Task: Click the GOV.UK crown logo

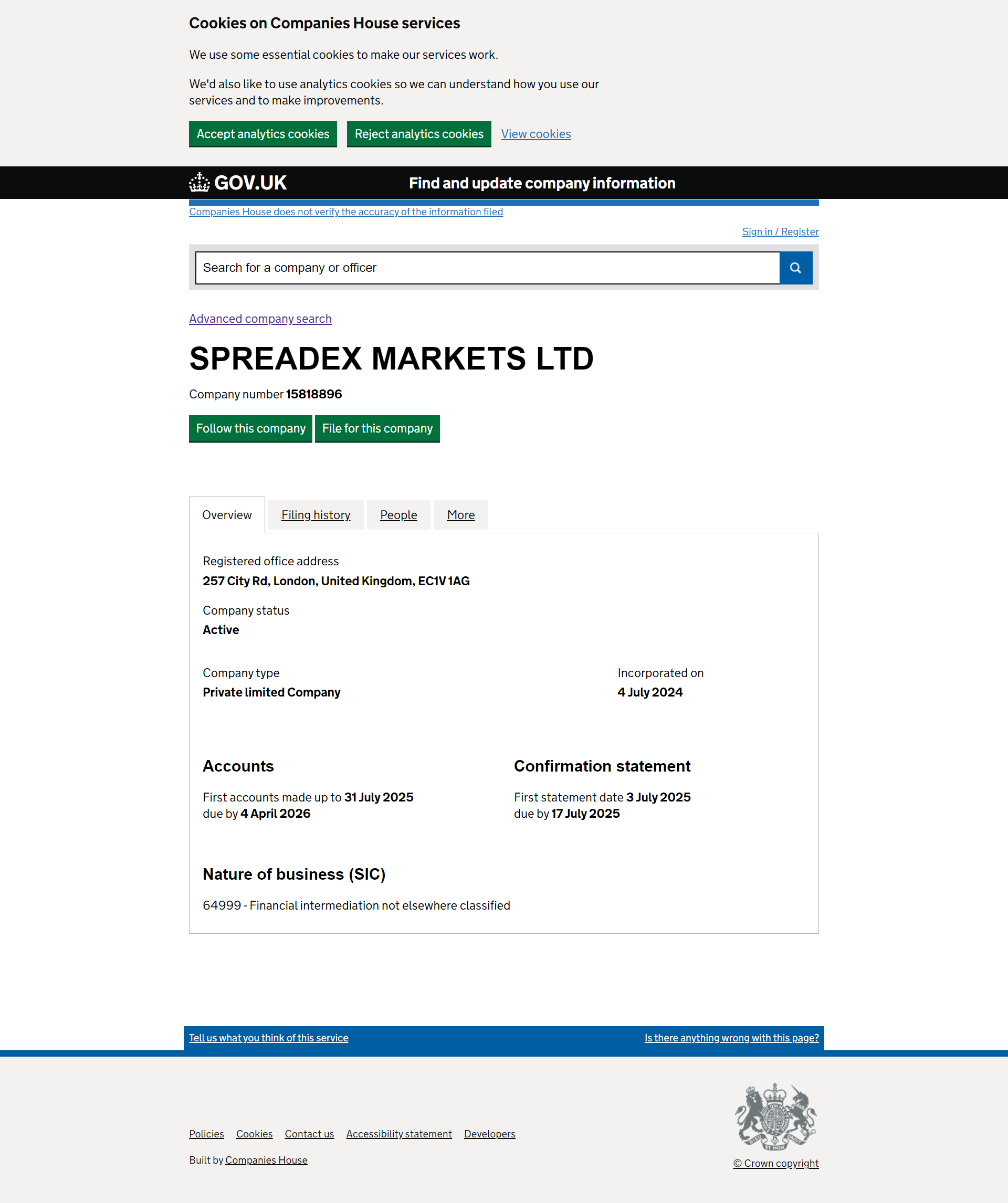Action: click(238, 183)
